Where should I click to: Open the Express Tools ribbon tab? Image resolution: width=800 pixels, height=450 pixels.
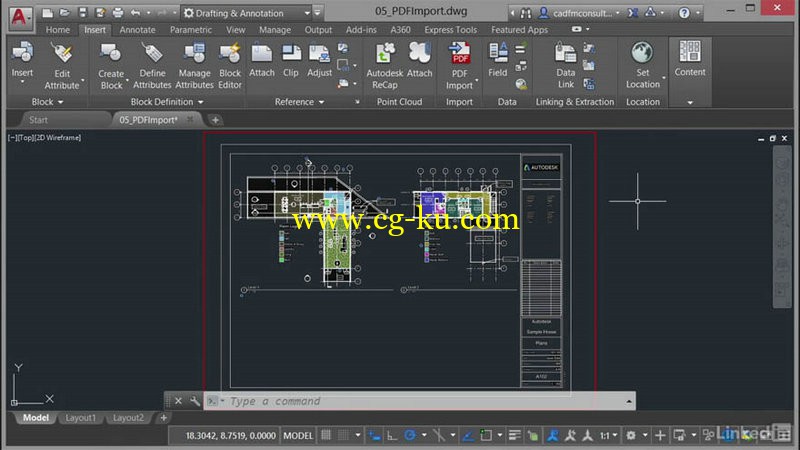click(x=451, y=30)
